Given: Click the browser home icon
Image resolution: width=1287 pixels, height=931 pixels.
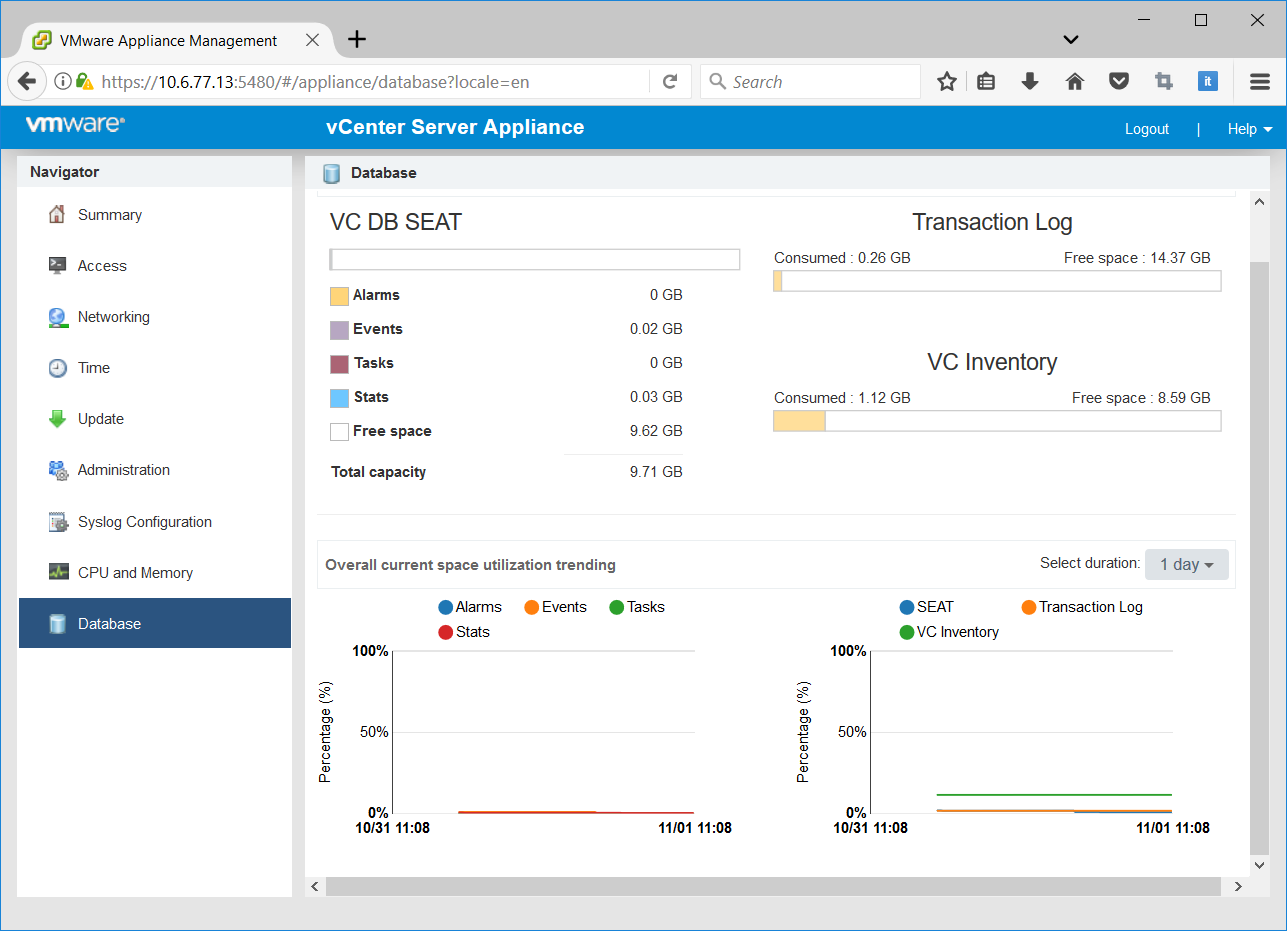Looking at the screenshot, I should 1075,82.
